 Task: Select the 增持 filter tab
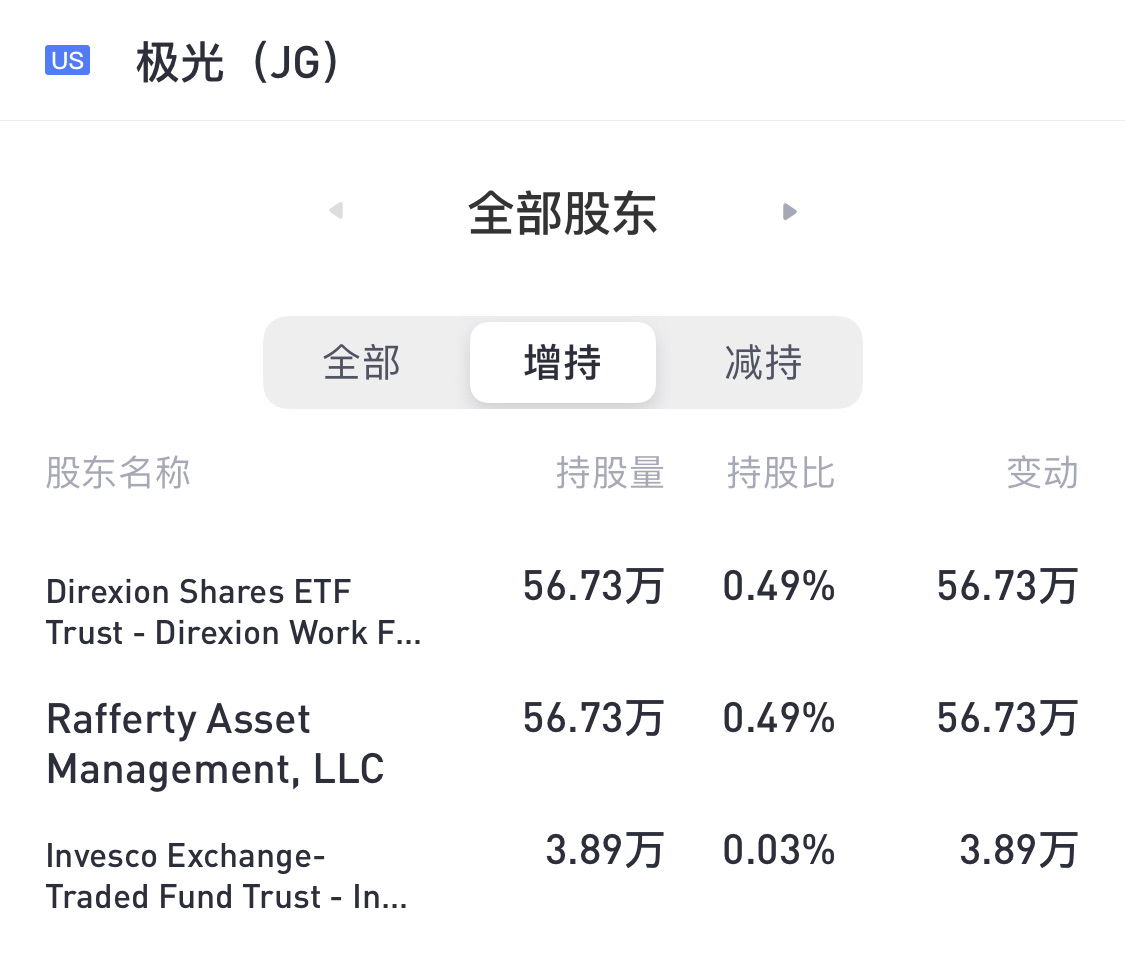pyautogui.click(x=562, y=363)
